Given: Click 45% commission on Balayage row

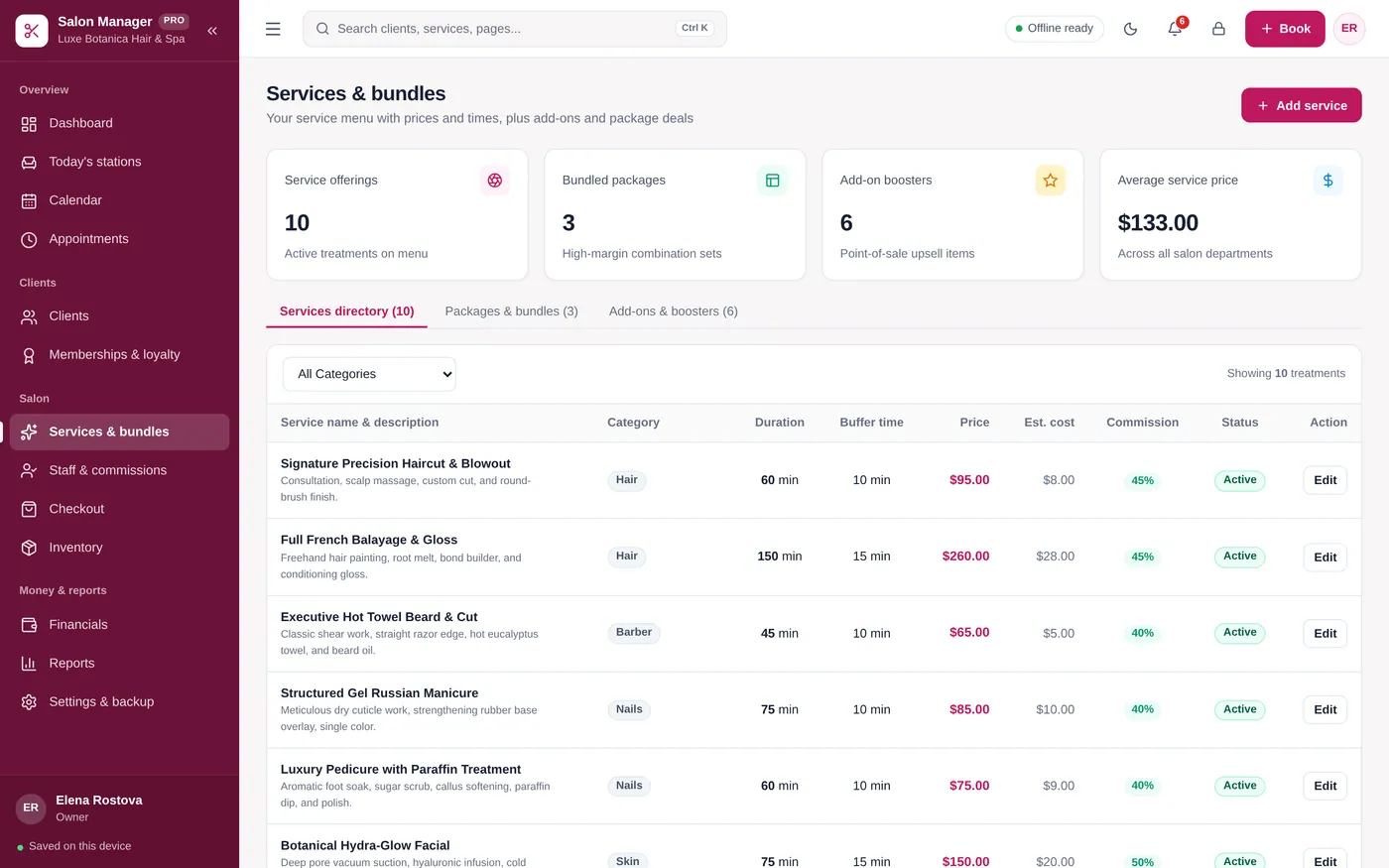Looking at the screenshot, I should (x=1142, y=558).
